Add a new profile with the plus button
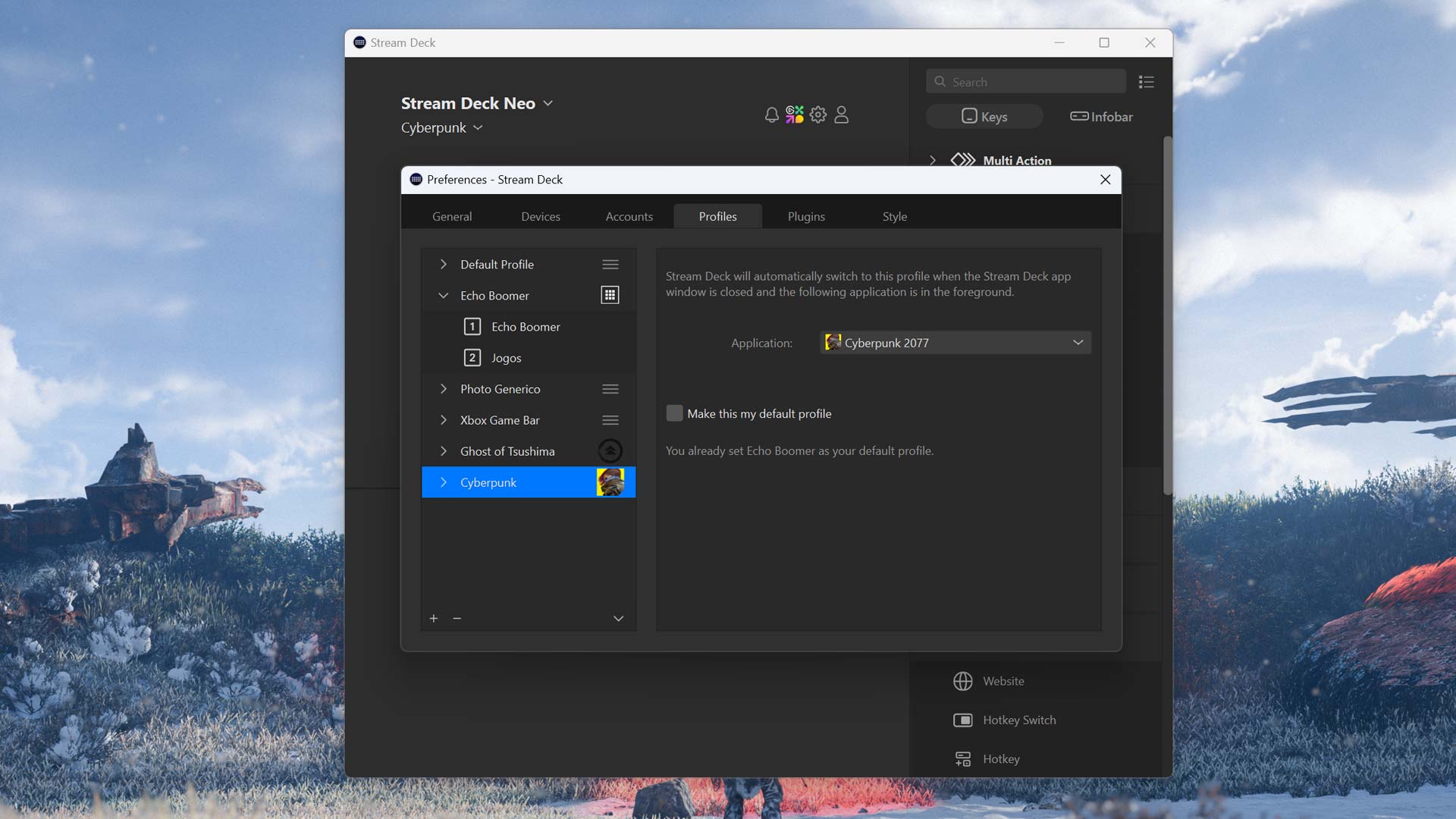 434,619
